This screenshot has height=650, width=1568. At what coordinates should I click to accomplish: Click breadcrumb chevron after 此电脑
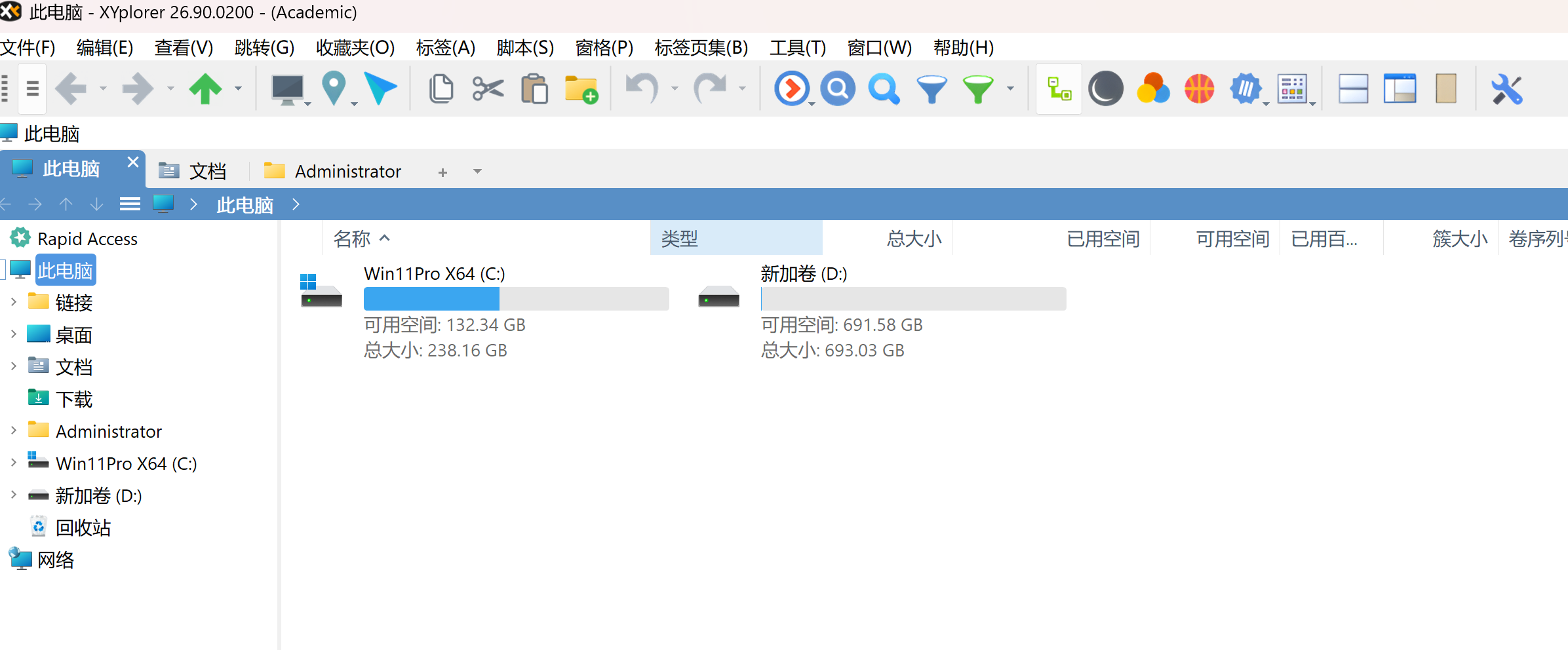point(296,204)
